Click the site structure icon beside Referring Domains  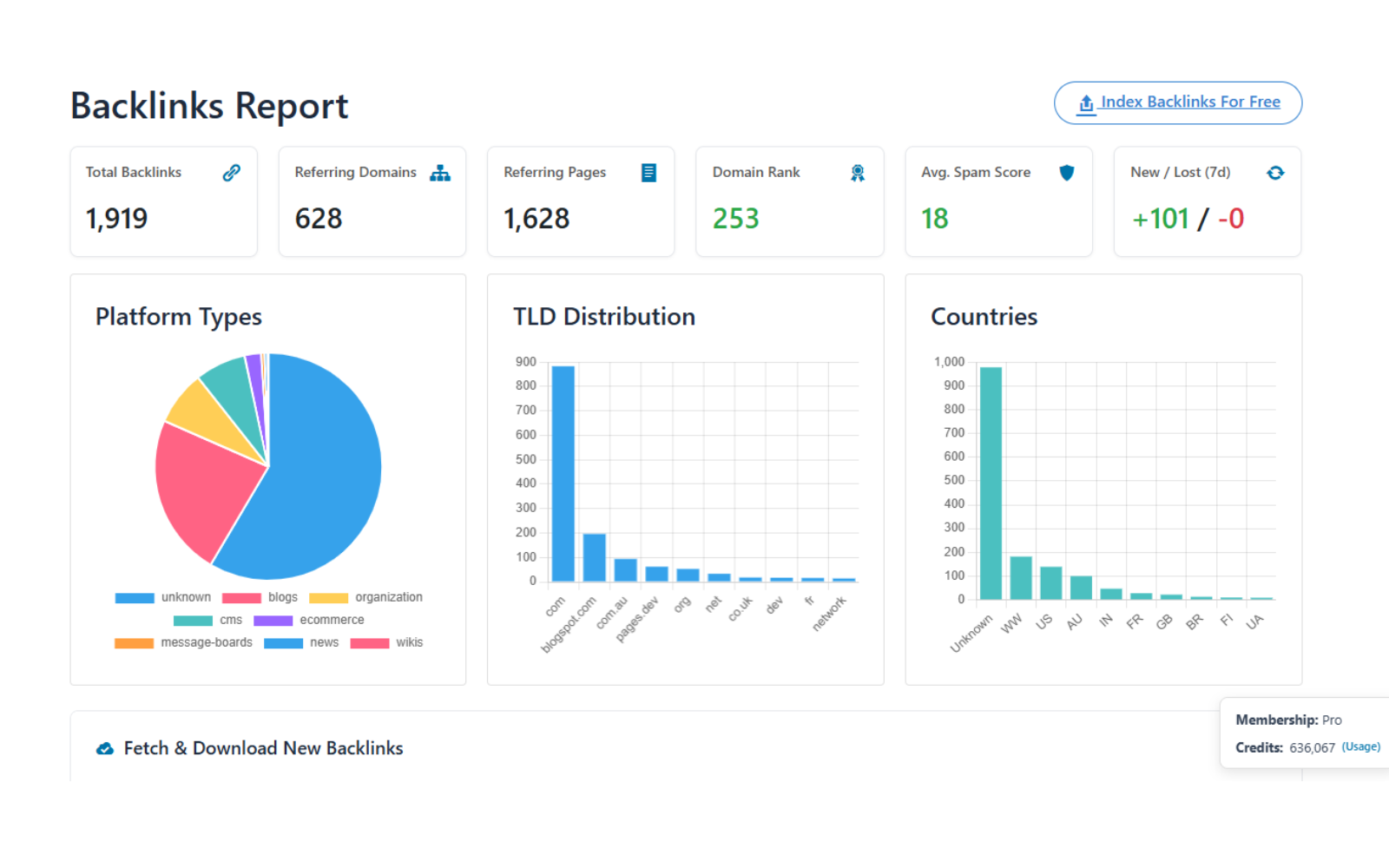(440, 172)
